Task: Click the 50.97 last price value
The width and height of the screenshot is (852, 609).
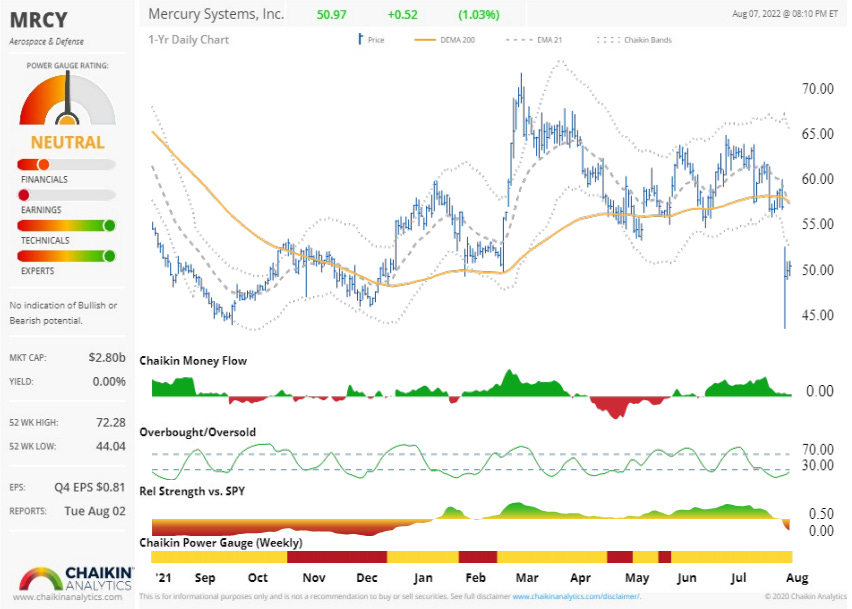Action: [x=331, y=15]
